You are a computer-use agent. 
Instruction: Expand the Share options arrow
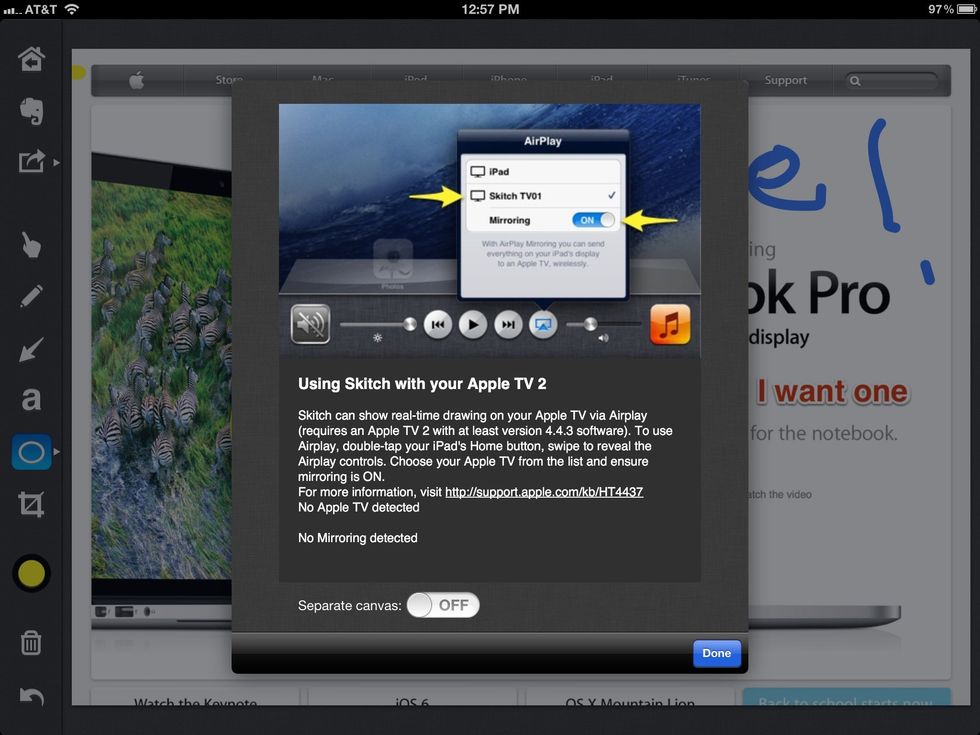[x=57, y=162]
